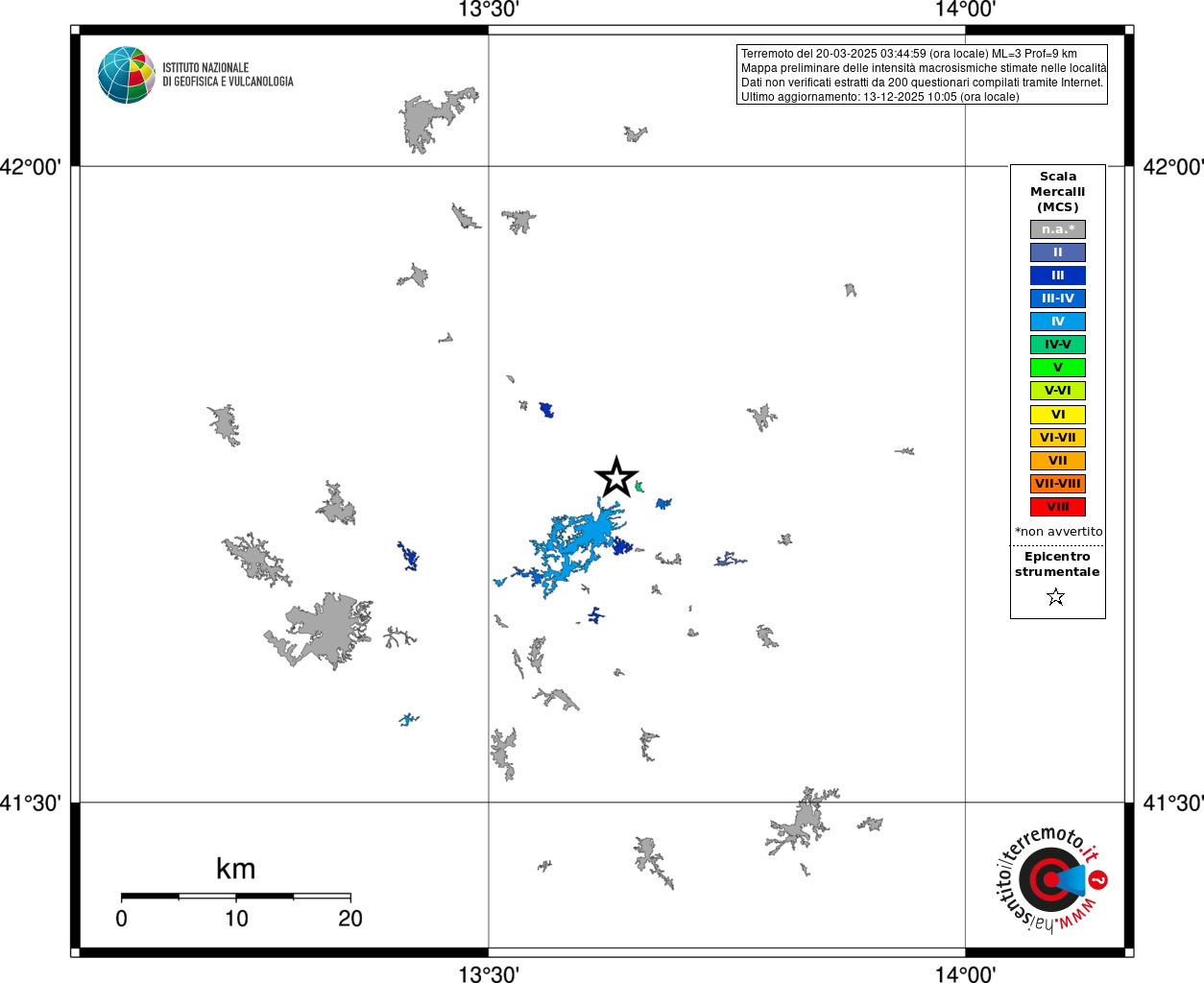Viewport: 1204px width, 983px height.
Task: Select the red VIII legend swatch
Action: pyautogui.click(x=1058, y=507)
